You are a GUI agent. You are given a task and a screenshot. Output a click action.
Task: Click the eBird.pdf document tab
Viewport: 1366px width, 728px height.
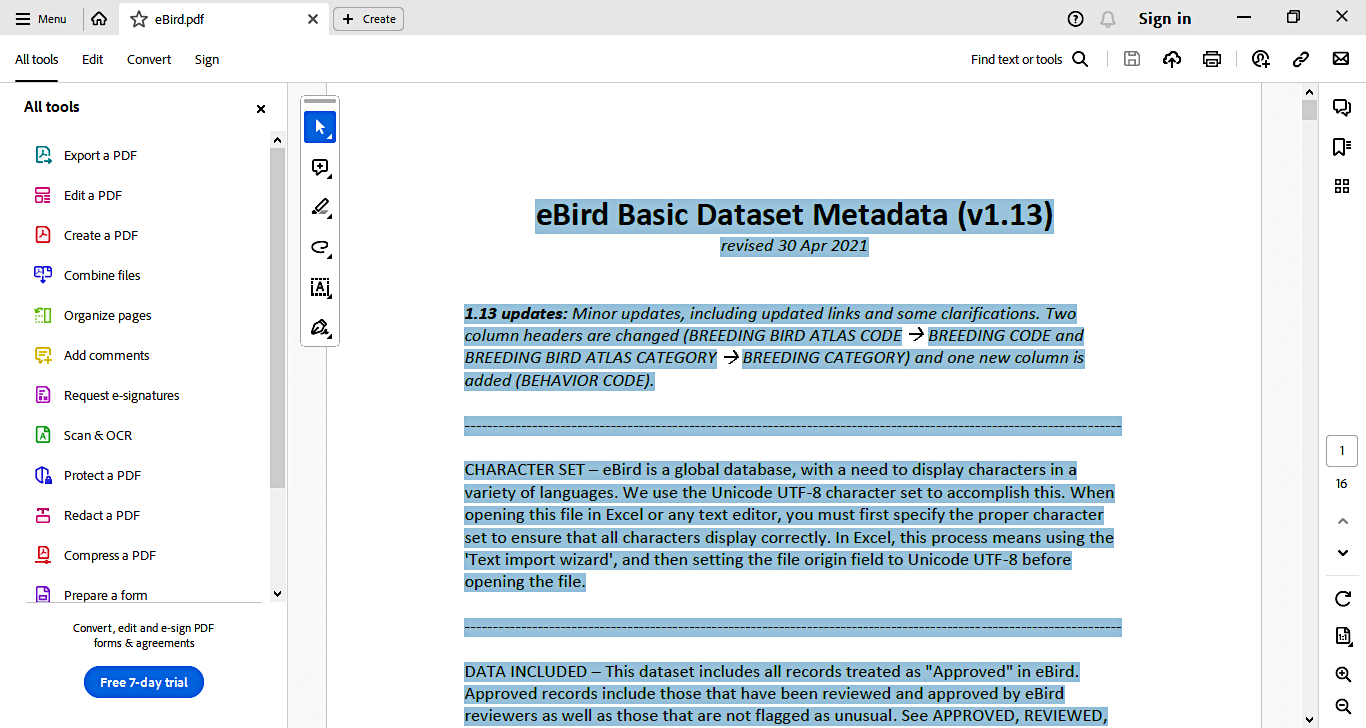click(222, 19)
